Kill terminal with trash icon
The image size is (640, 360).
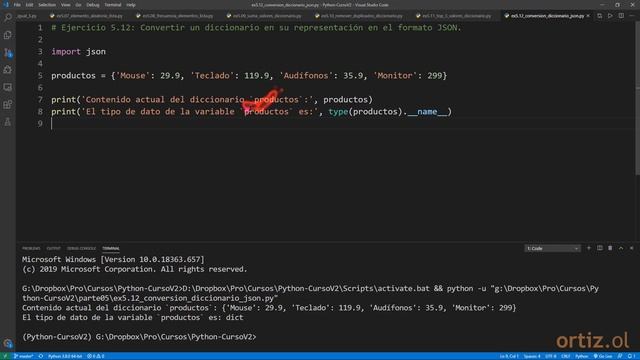click(610, 248)
